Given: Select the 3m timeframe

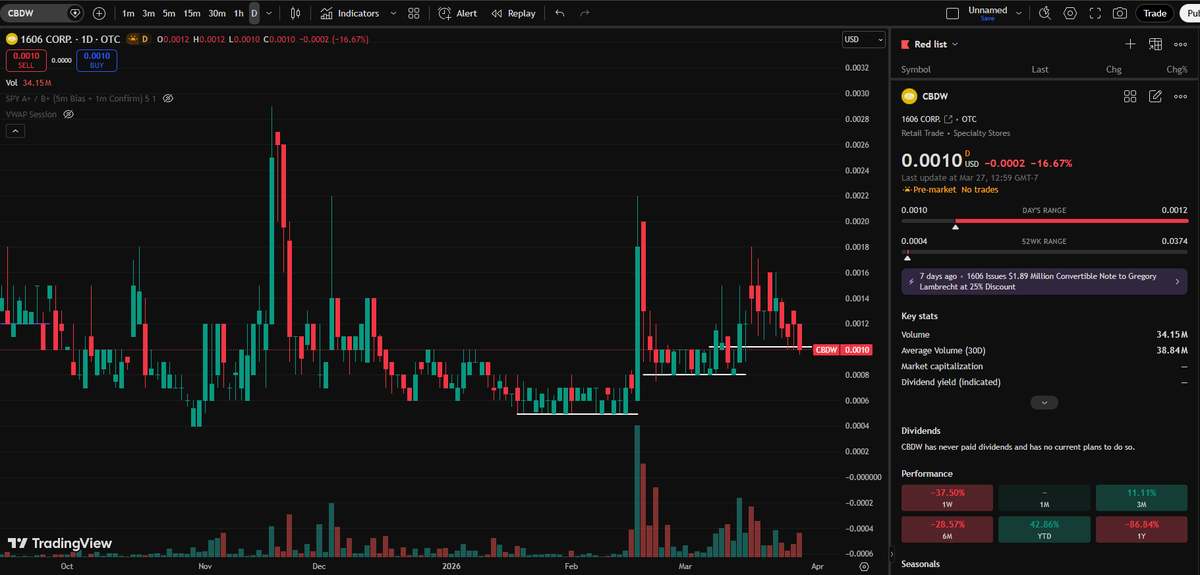Looking at the screenshot, I should pos(148,13).
